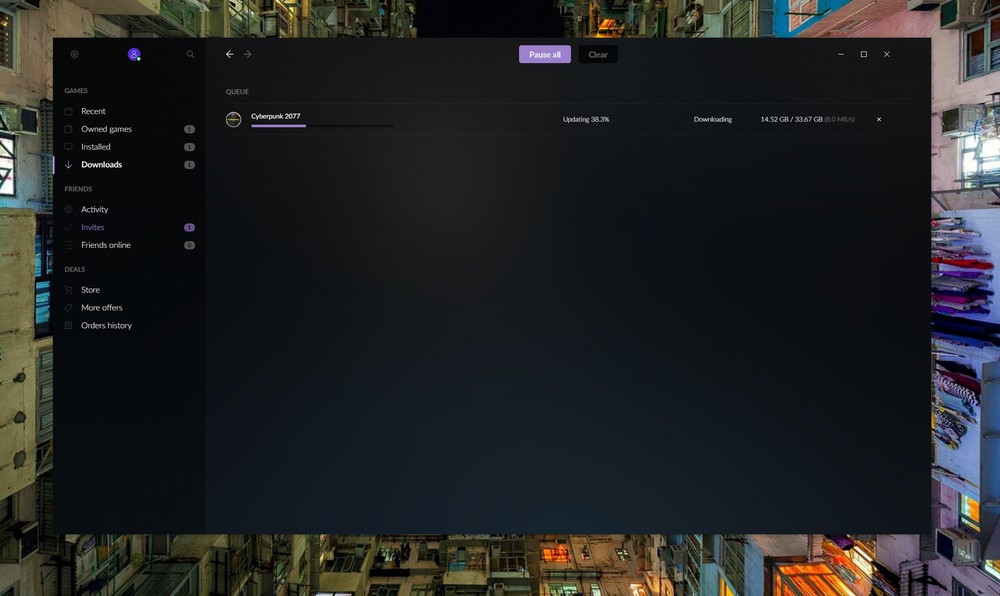The width and height of the screenshot is (1000, 596).
Task: Cancel the Cyberpunk 2077 download
Action: [x=879, y=119]
